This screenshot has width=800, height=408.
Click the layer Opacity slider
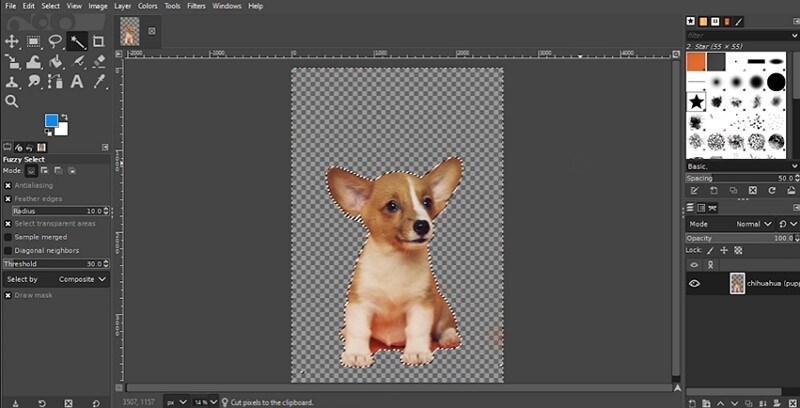(742, 238)
